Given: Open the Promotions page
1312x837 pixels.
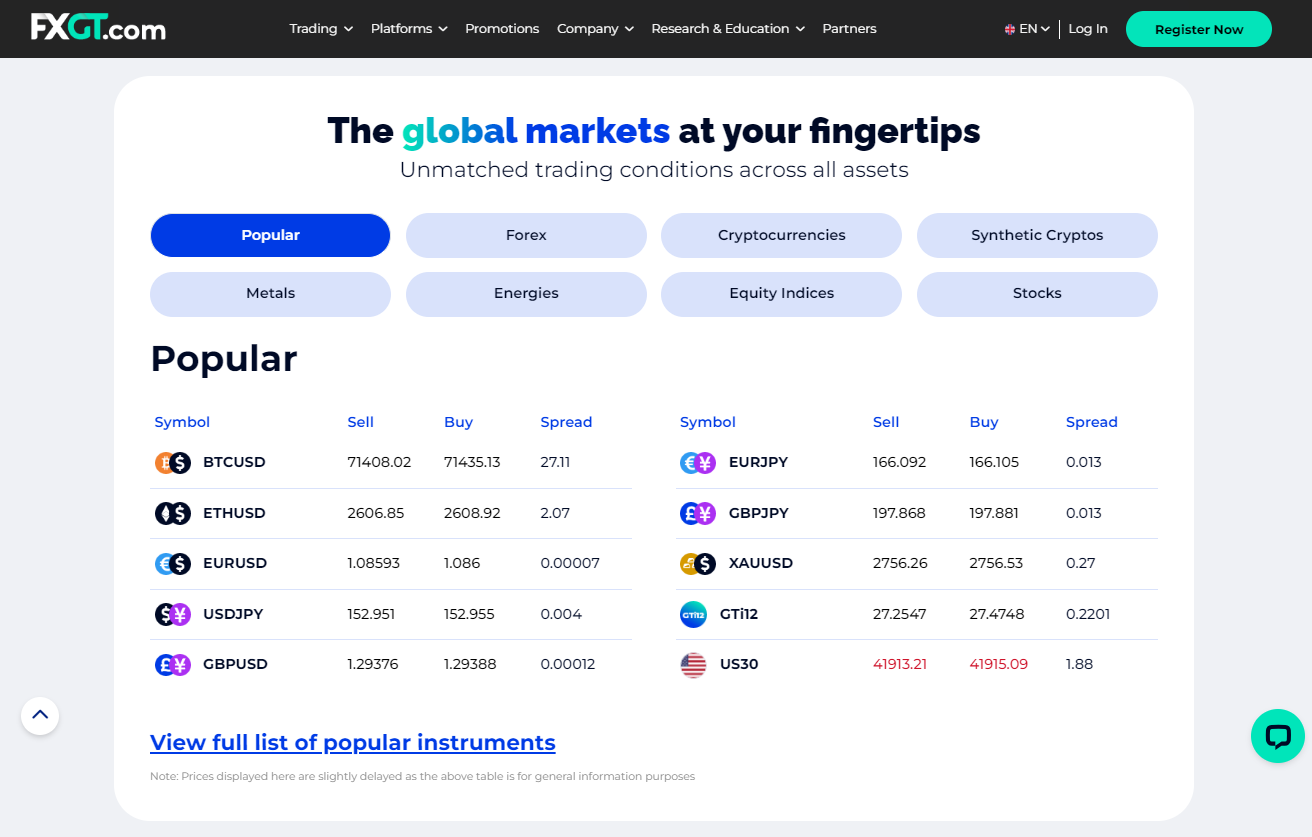Looking at the screenshot, I should 502,28.
